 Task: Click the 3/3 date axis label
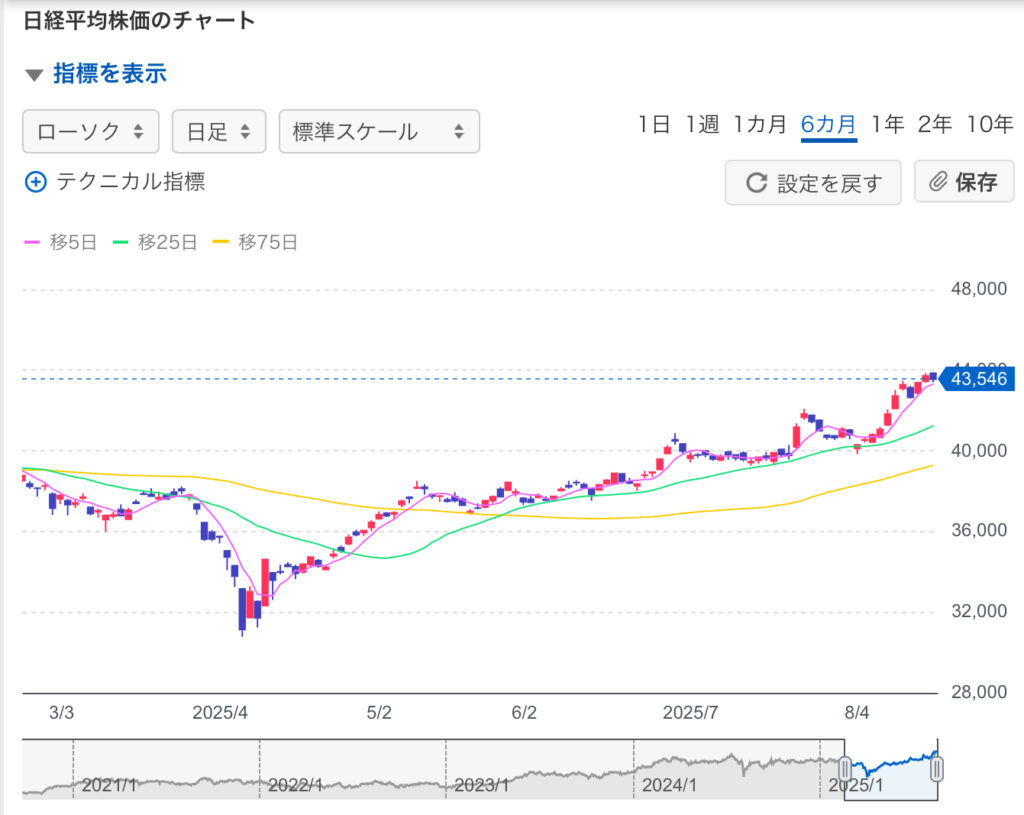[x=61, y=712]
